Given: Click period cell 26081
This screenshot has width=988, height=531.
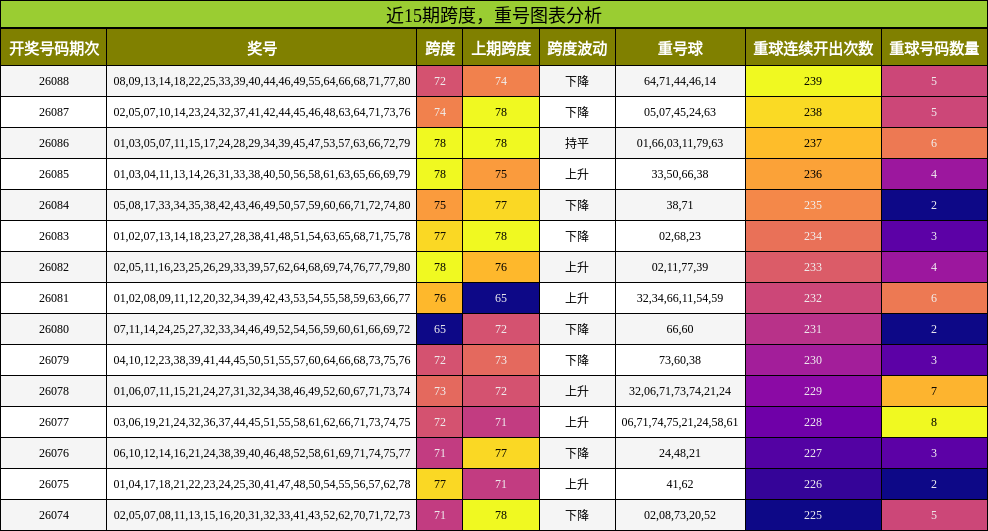Looking at the screenshot, I should tap(54, 298).
